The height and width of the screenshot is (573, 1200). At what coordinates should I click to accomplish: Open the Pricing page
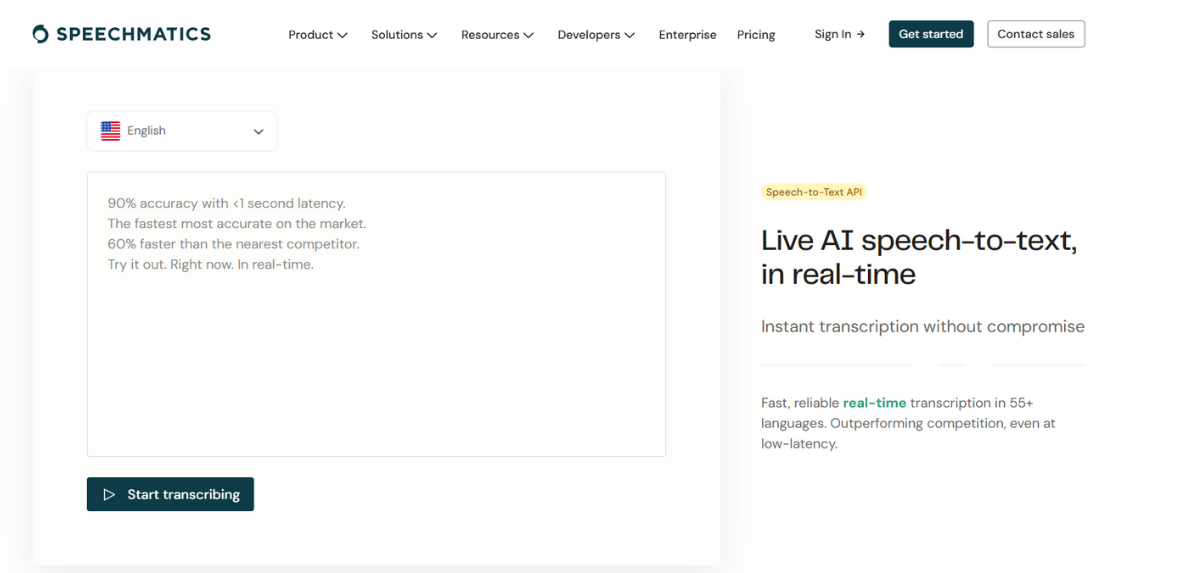point(756,35)
